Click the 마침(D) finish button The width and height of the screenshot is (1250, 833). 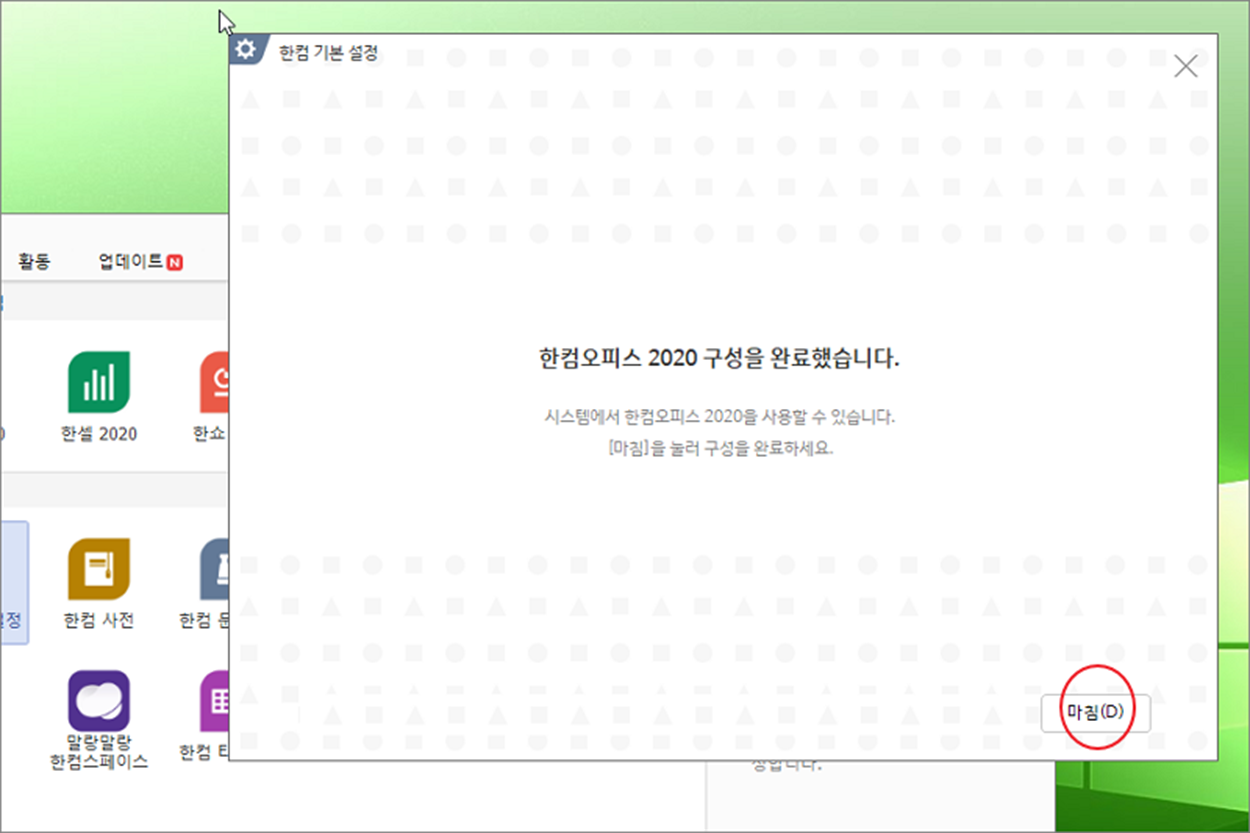[x=1095, y=713]
